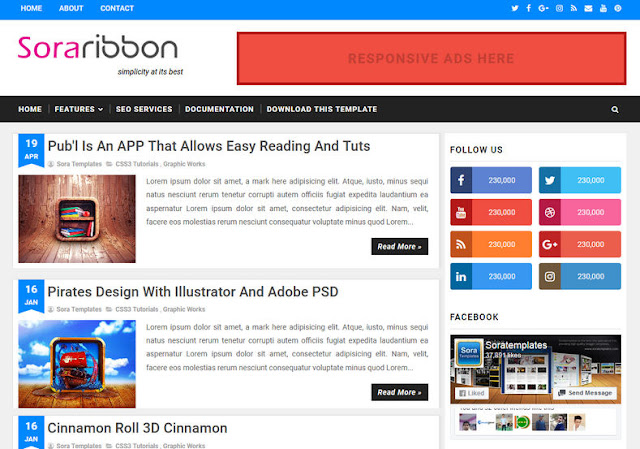Click the Instagram follow button in sidebar
This screenshot has width=640, height=449.
tap(580, 276)
